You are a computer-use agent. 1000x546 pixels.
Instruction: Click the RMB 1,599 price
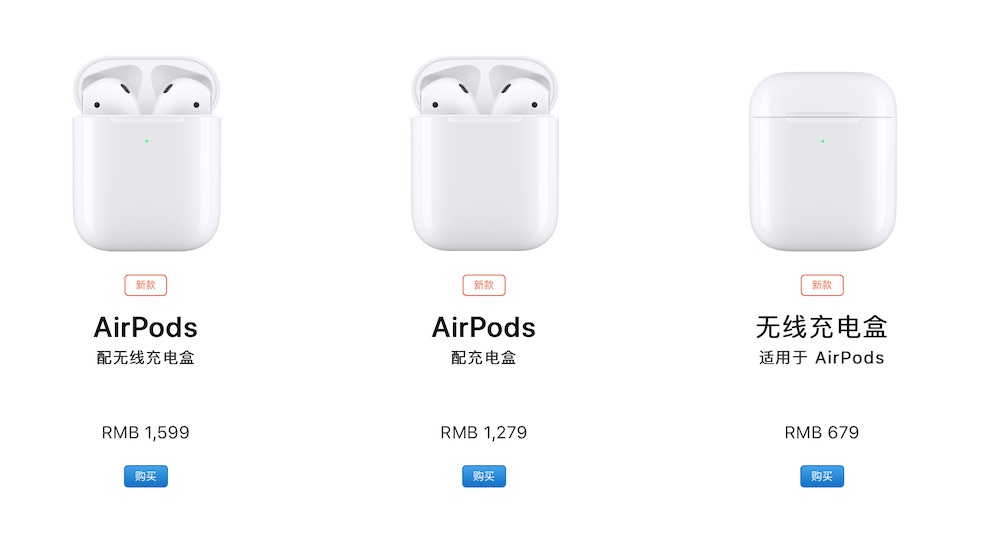(146, 433)
